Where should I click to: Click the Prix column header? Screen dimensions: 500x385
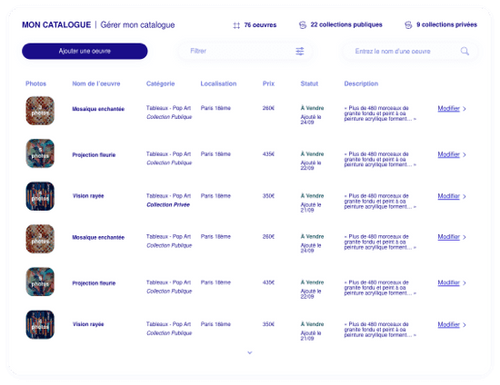268,84
